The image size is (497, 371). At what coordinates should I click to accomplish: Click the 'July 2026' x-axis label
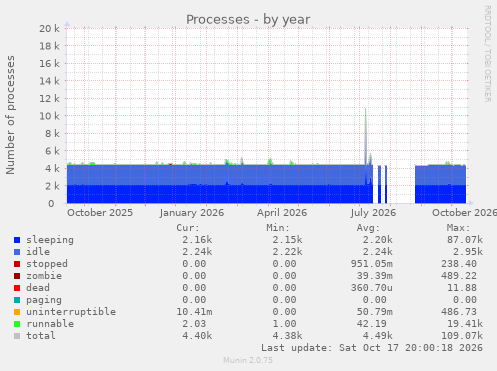(373, 213)
